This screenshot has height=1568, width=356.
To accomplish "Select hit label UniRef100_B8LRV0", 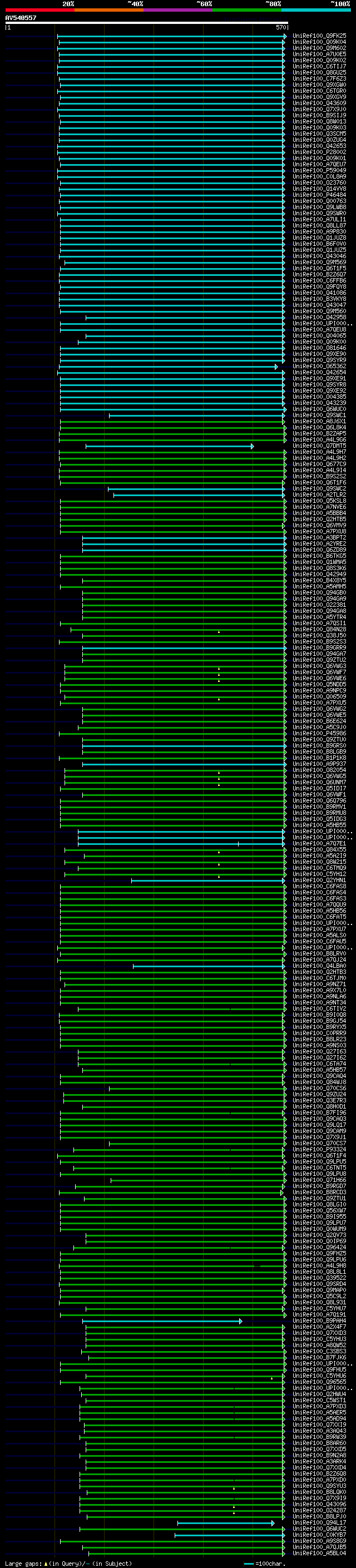I will tap(319, 953).
